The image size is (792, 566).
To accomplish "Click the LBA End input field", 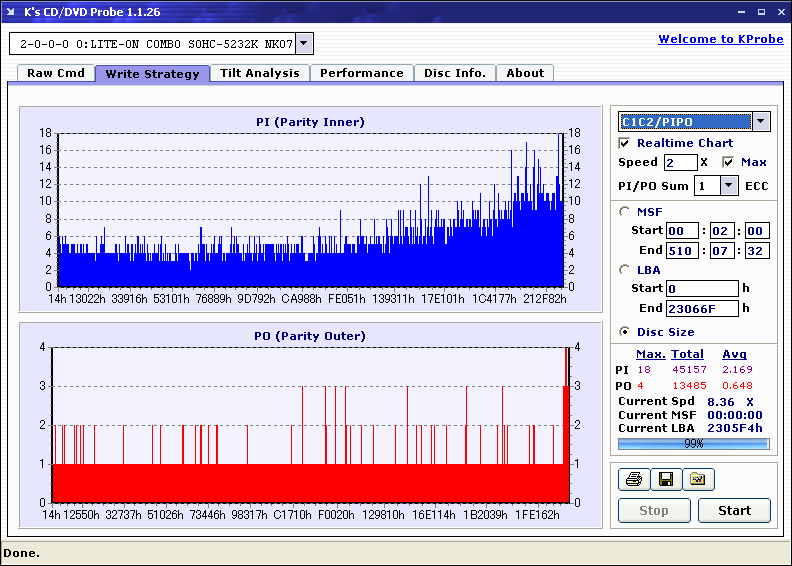I will tap(702, 309).
